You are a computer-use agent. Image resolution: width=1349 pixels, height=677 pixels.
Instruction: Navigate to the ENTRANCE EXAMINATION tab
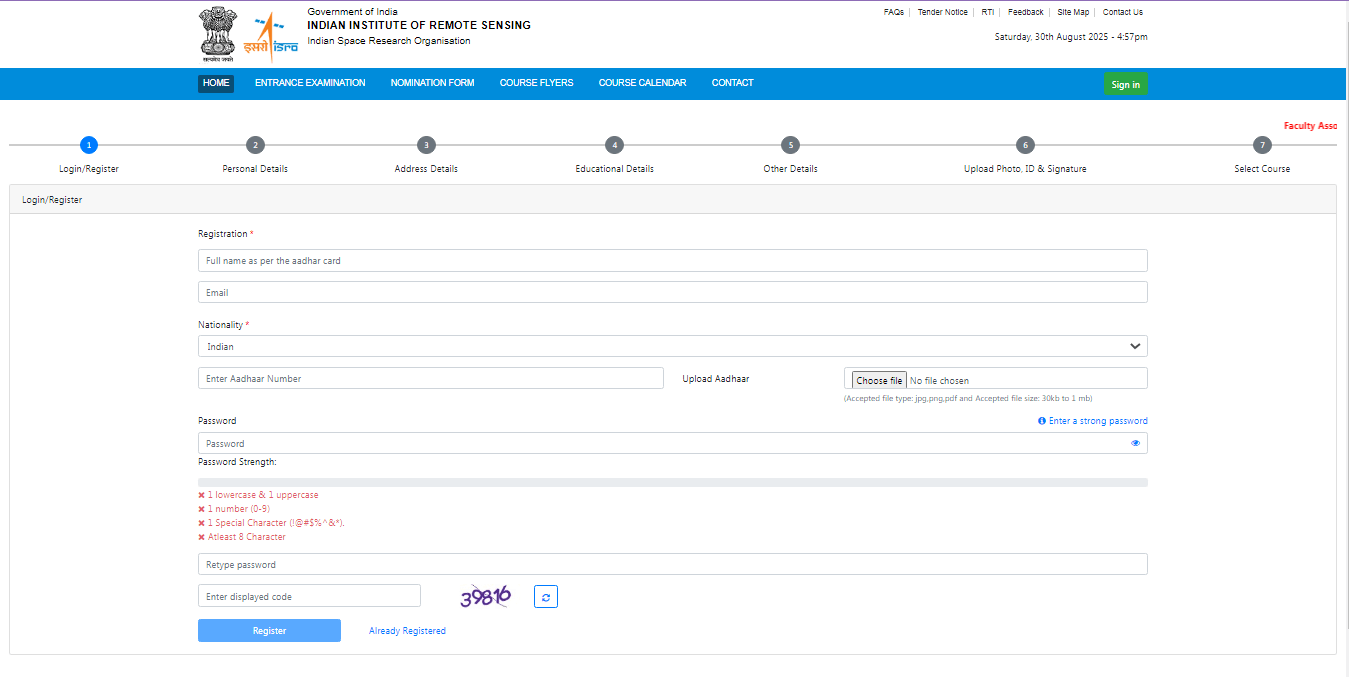click(309, 83)
